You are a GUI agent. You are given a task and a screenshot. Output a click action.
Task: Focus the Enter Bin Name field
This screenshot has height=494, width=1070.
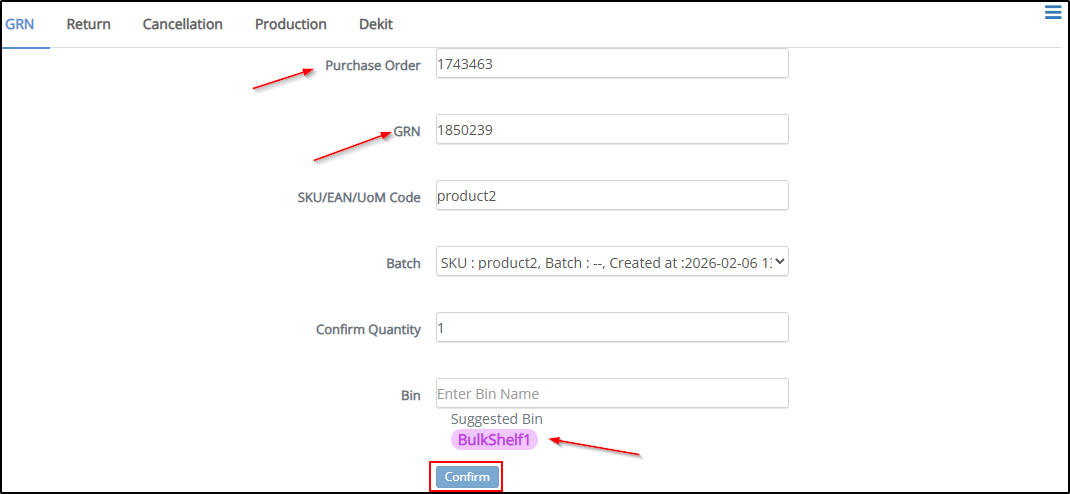point(612,394)
